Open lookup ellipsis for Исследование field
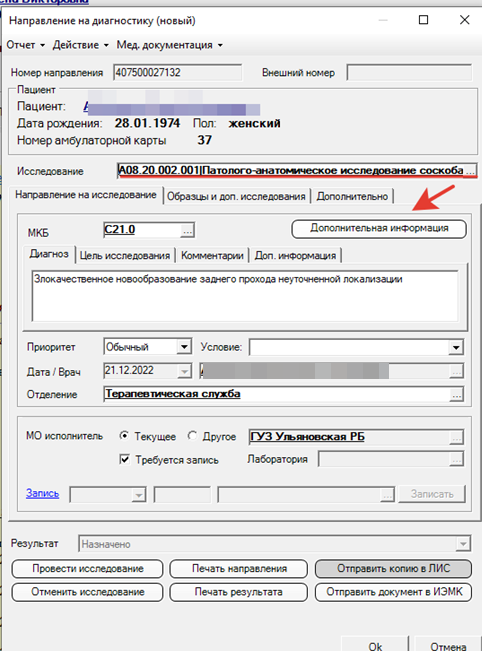Image resolution: width=482 pixels, height=651 pixels. (x=470, y=171)
